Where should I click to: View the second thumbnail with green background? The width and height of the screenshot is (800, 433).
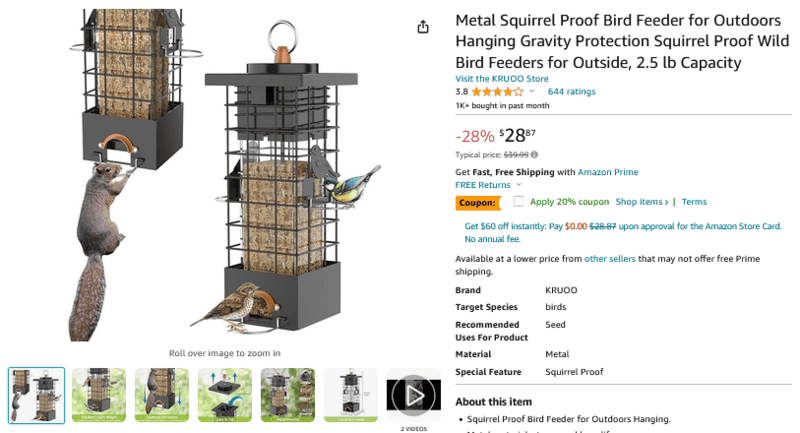point(99,395)
